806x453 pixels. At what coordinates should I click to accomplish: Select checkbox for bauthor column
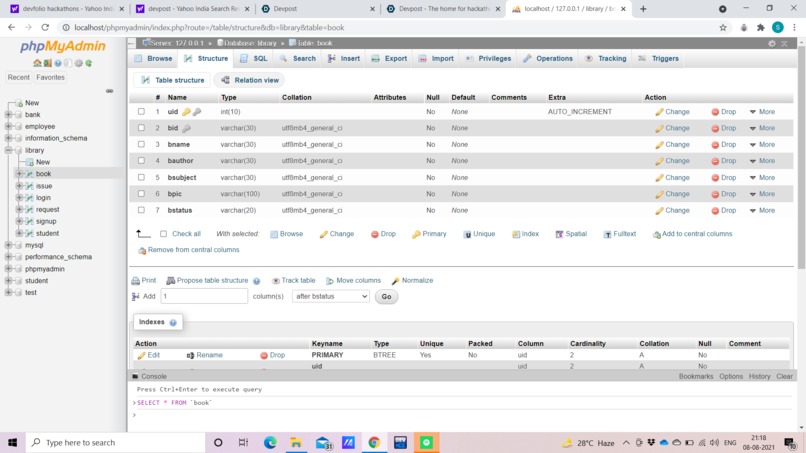(x=141, y=161)
